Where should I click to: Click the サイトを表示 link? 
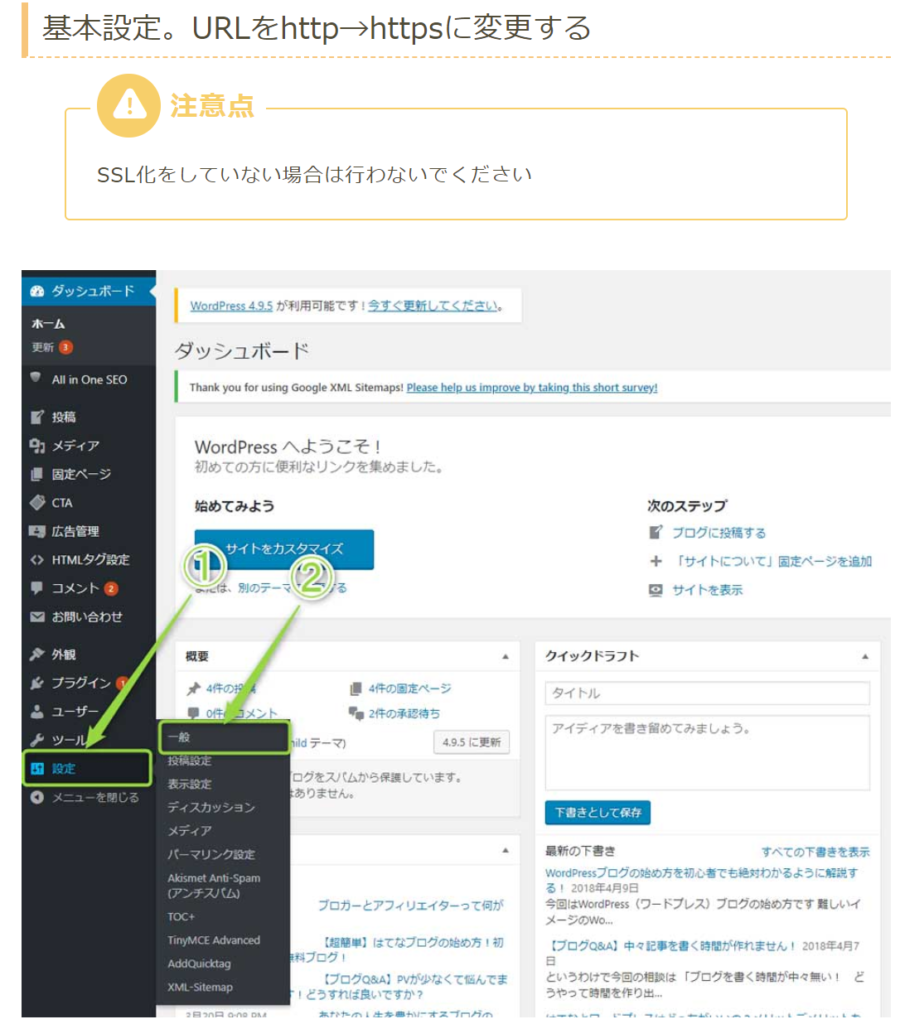(x=707, y=590)
